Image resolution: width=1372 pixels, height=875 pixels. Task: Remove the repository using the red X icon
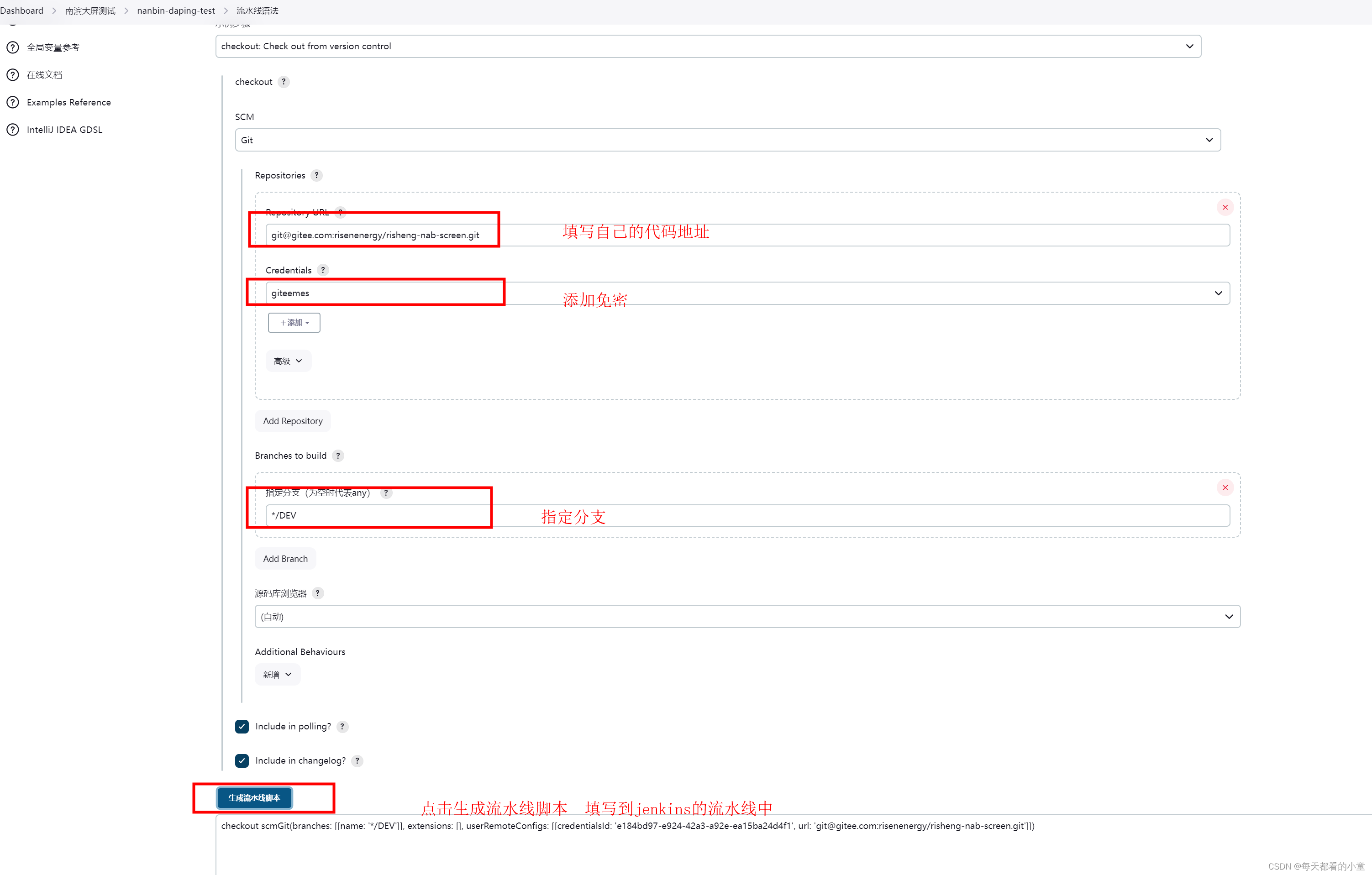(1225, 207)
